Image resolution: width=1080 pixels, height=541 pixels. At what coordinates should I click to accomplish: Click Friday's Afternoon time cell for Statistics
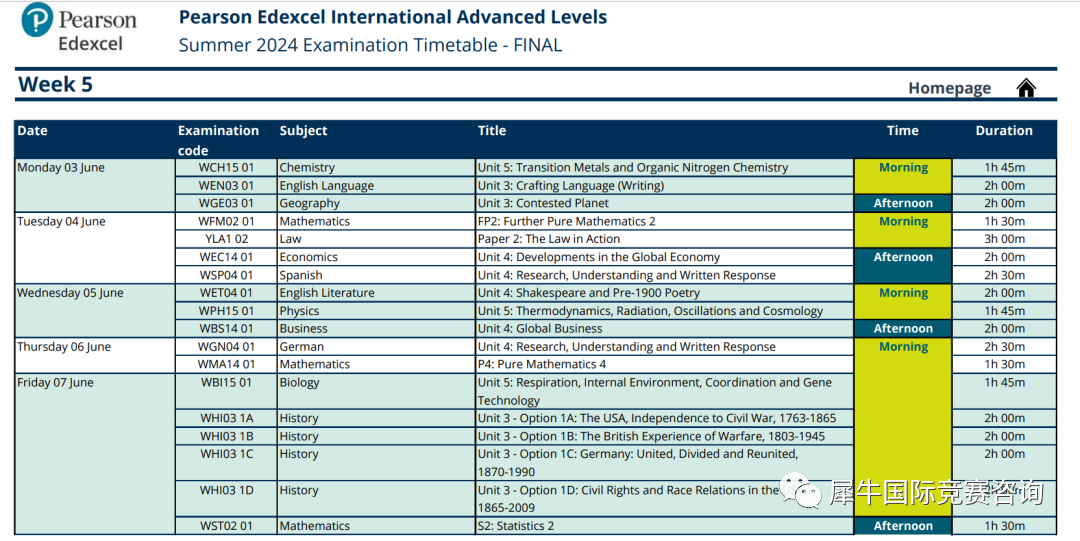(903, 526)
